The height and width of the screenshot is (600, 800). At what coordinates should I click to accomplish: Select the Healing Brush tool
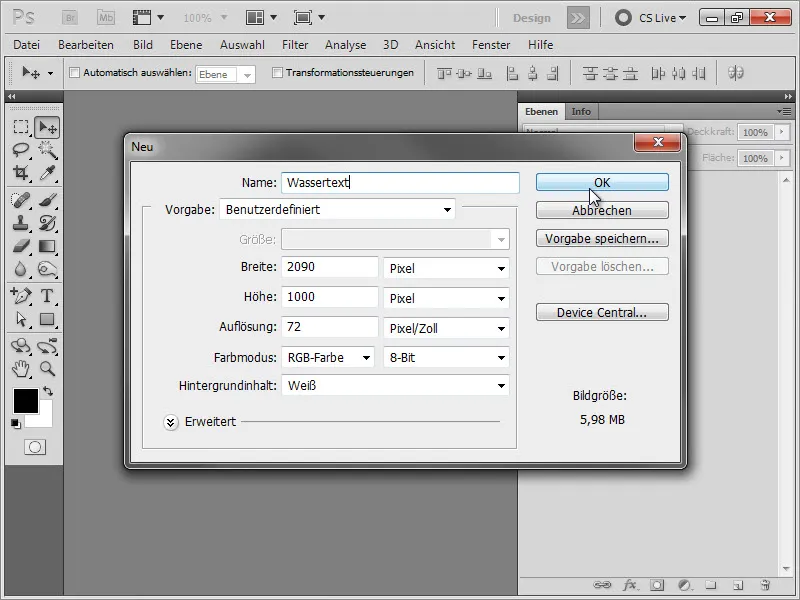(x=21, y=200)
